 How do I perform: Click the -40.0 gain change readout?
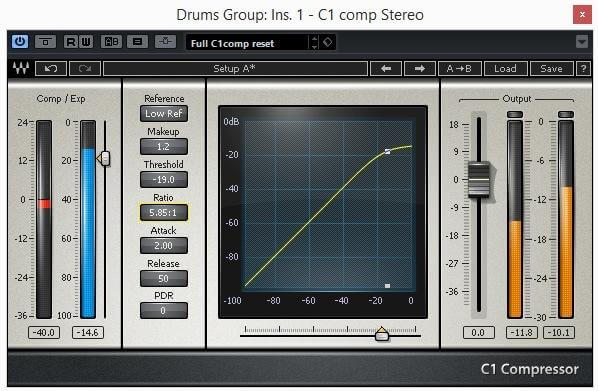coord(44,333)
